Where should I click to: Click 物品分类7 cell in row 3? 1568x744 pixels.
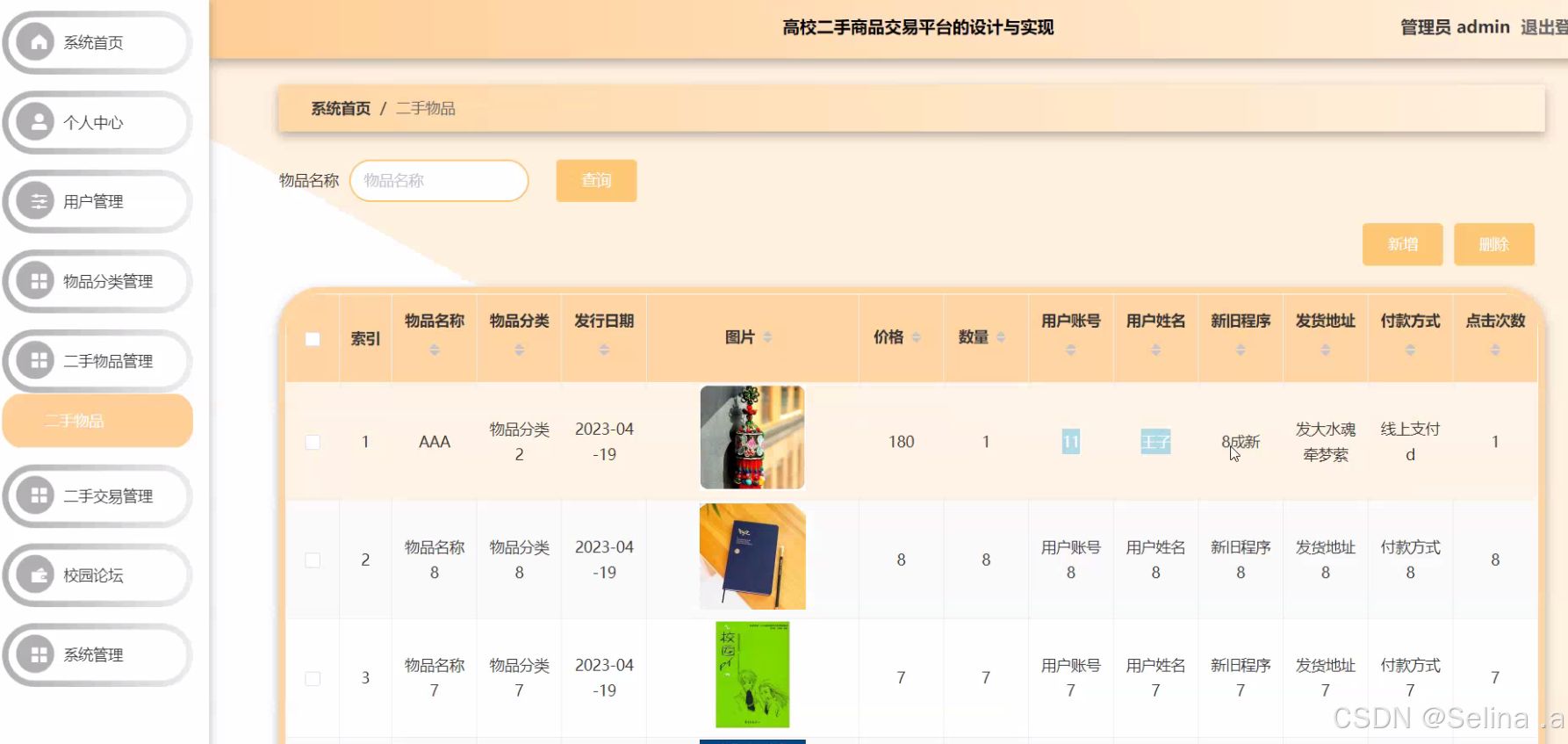click(520, 678)
